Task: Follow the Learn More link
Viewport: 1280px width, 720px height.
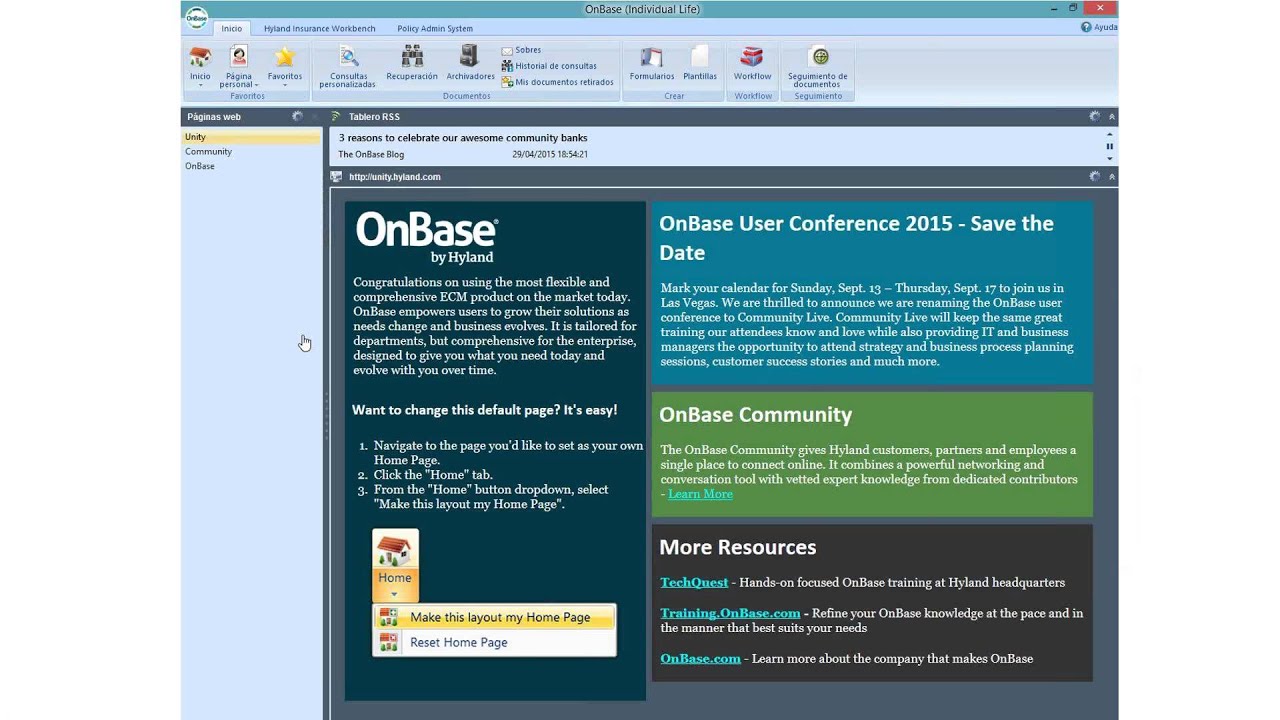Action: [700, 494]
